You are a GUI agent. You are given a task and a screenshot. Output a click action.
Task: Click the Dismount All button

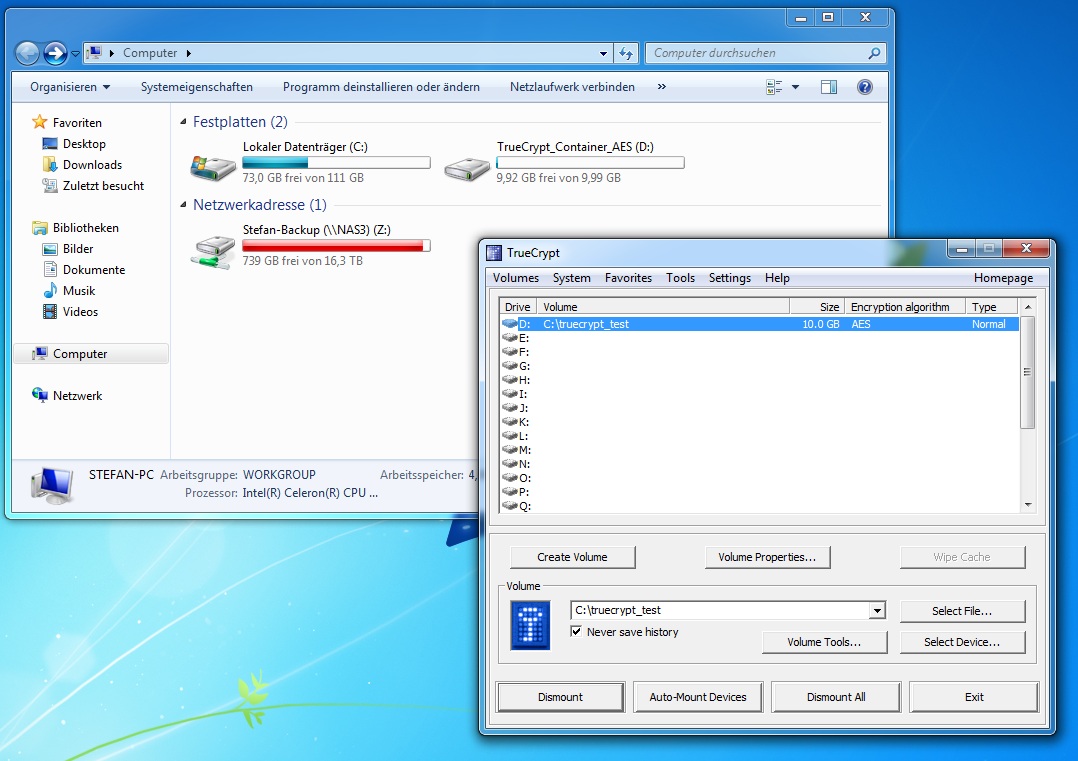[836, 696]
